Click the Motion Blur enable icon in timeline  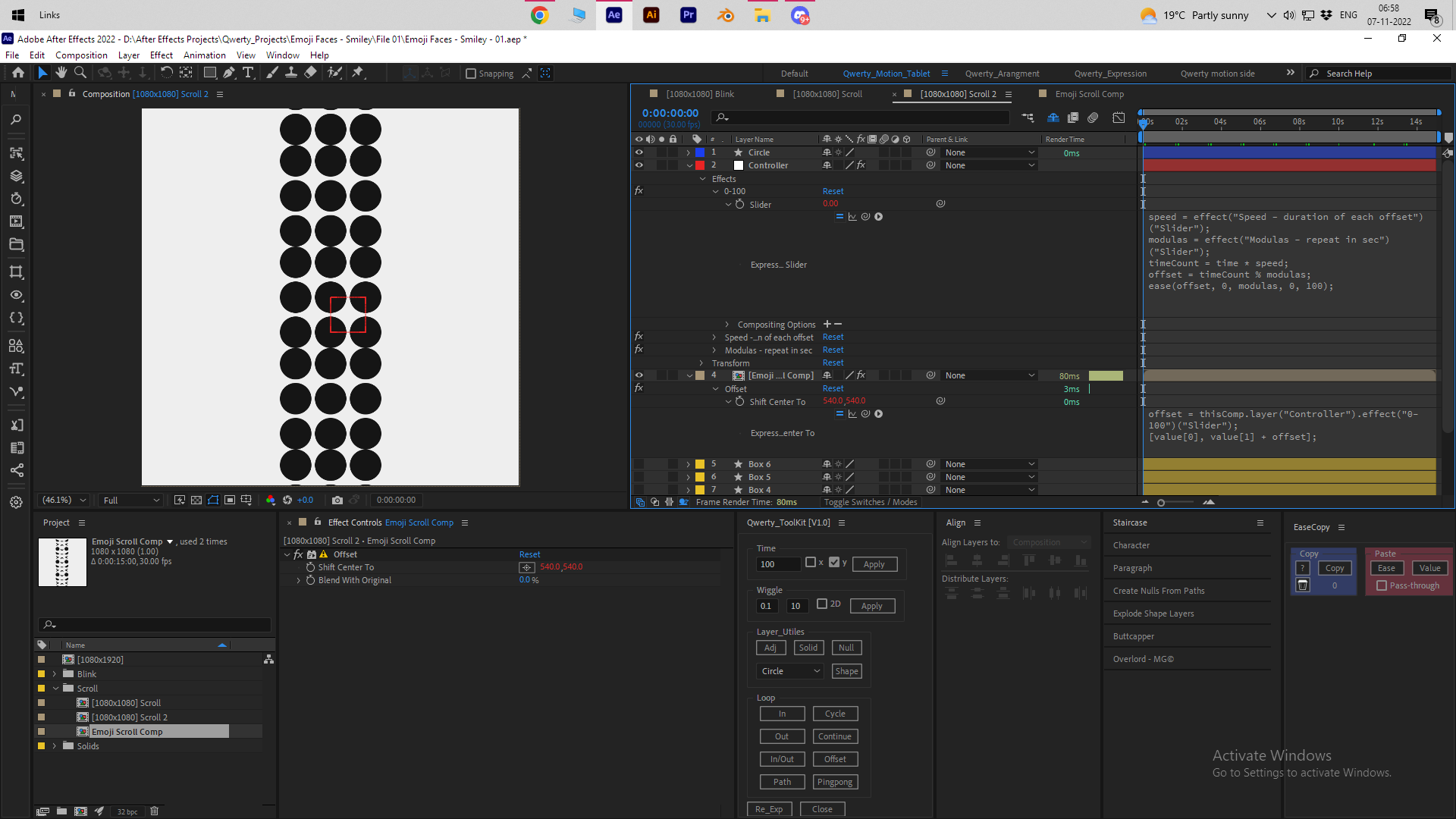1093,118
